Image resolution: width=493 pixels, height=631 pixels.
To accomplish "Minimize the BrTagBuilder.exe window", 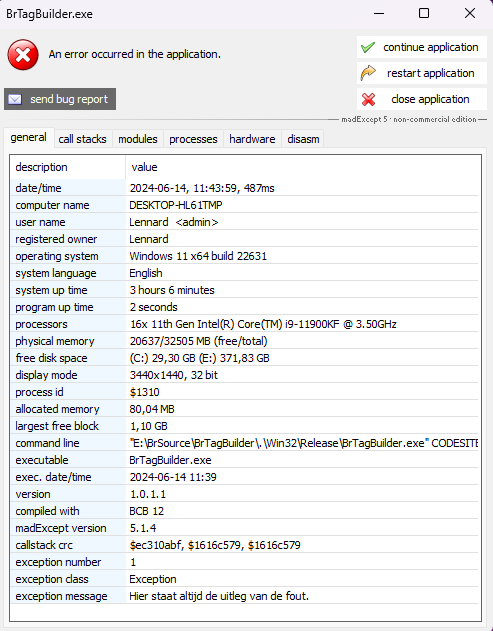I will point(379,13).
